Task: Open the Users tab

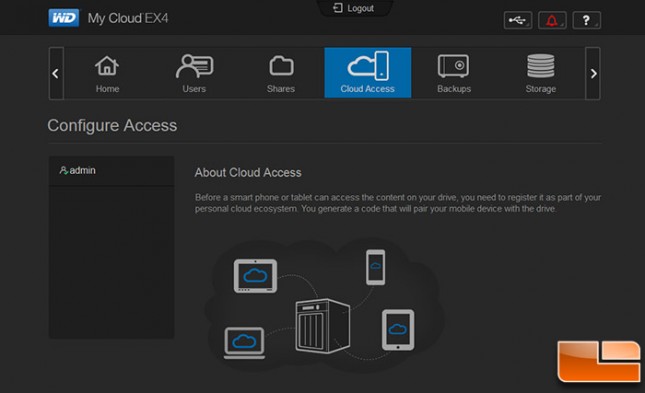Action: (x=194, y=73)
